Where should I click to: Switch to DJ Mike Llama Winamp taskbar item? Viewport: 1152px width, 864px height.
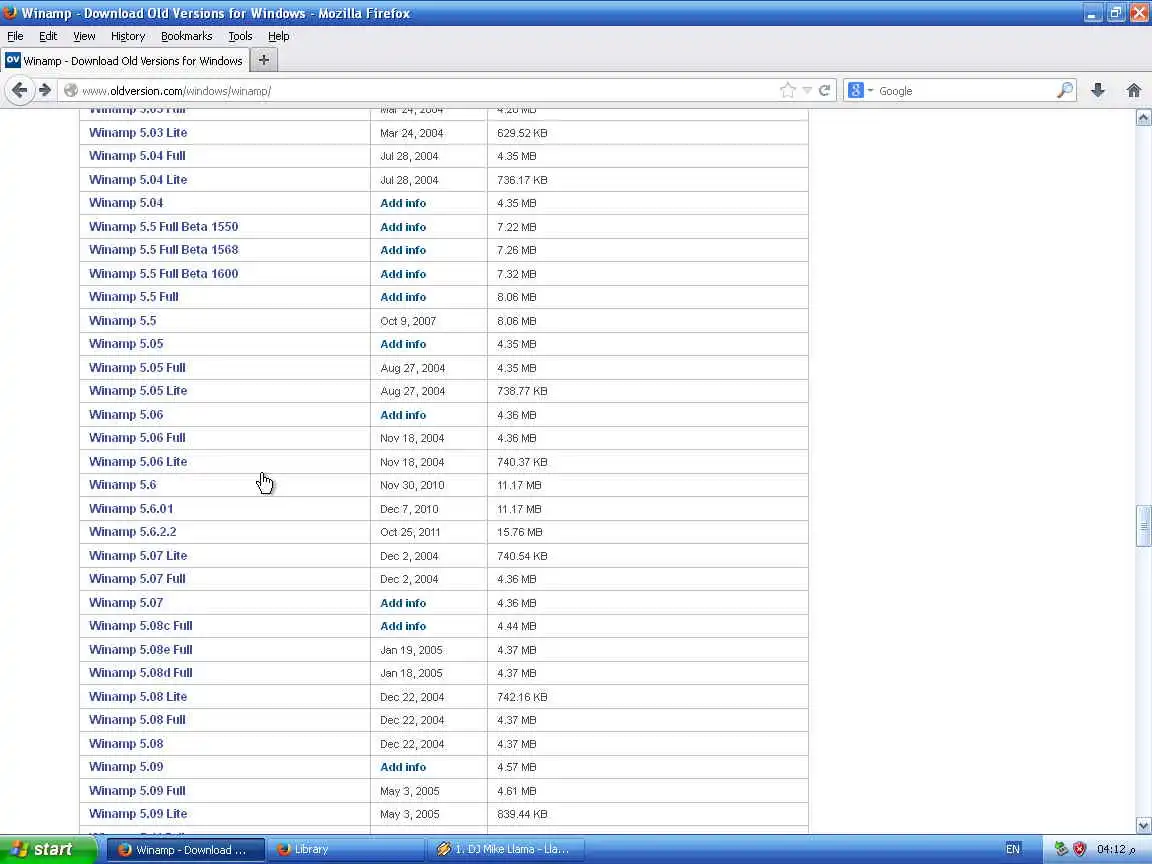click(x=505, y=849)
